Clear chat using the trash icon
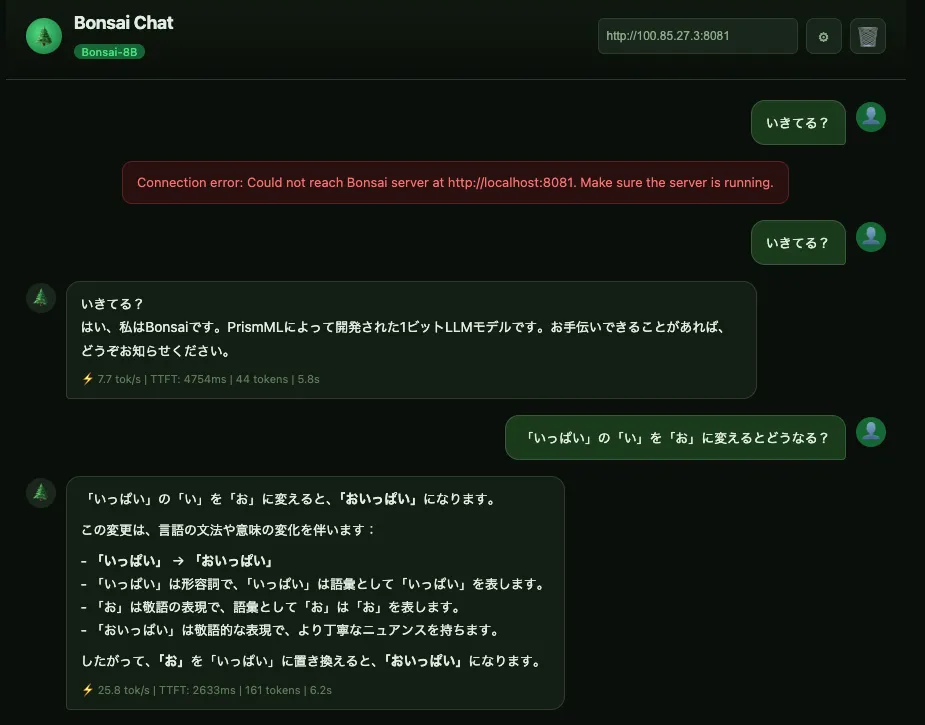This screenshot has width=925, height=725. click(867, 36)
